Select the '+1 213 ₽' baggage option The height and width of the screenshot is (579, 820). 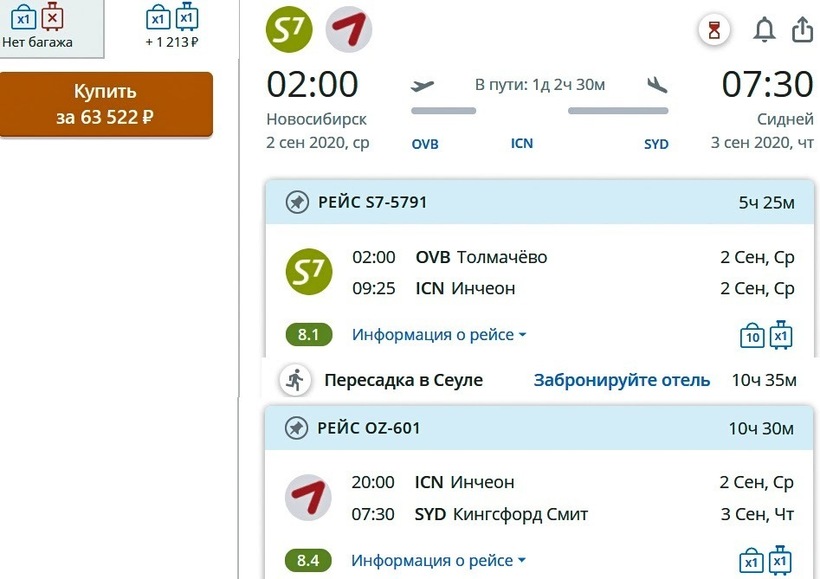click(171, 27)
